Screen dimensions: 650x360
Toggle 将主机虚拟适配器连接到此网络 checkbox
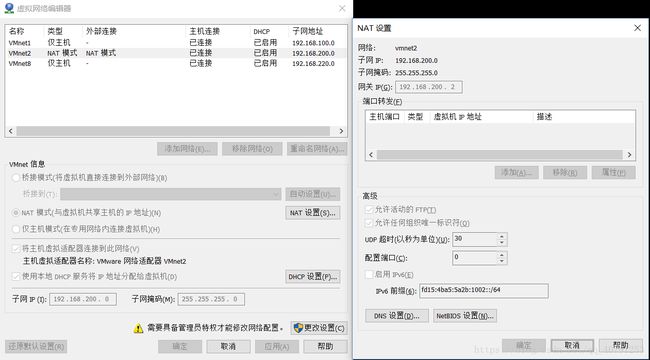pos(16,248)
